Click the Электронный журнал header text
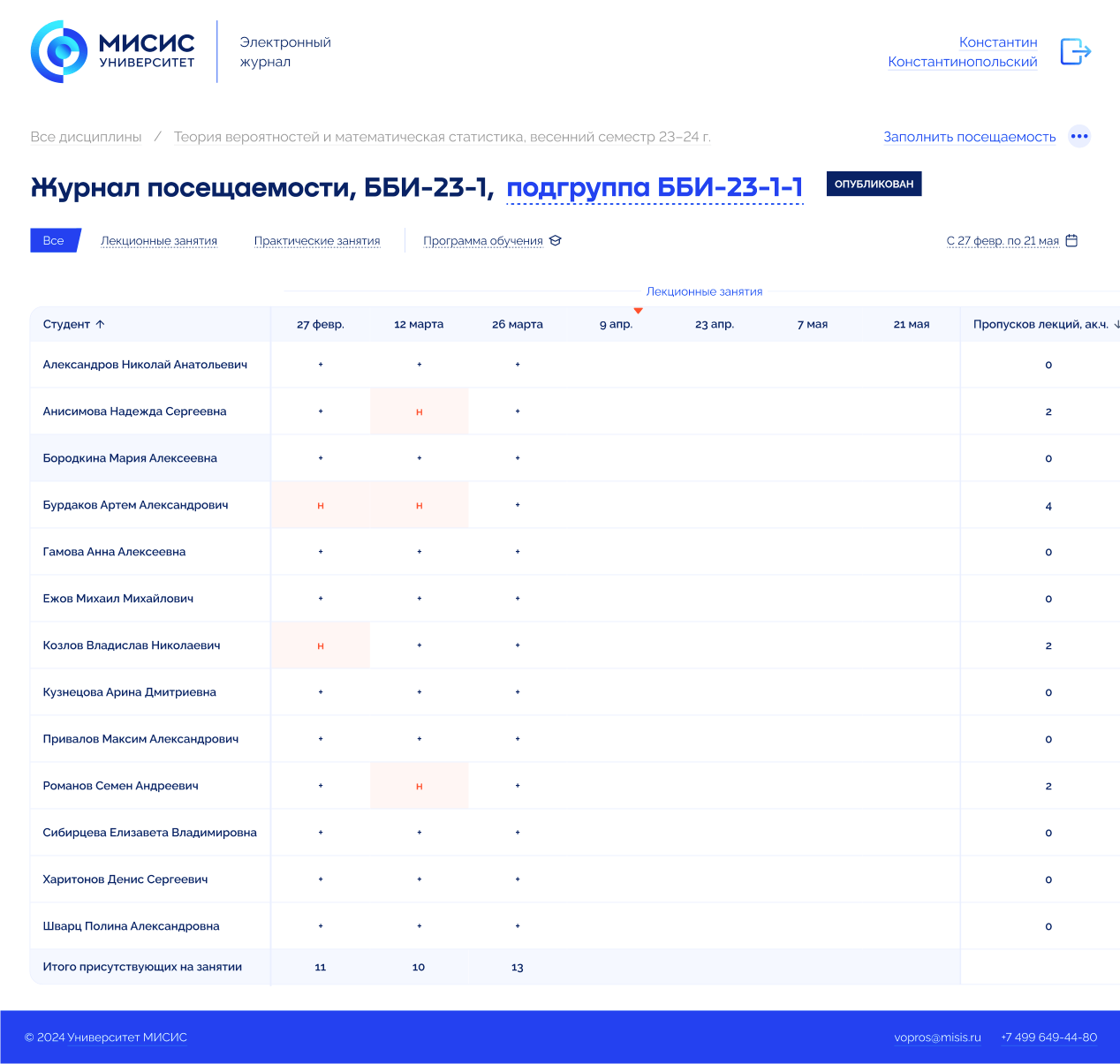Screen dimensions: 1120x1064 pos(285,52)
